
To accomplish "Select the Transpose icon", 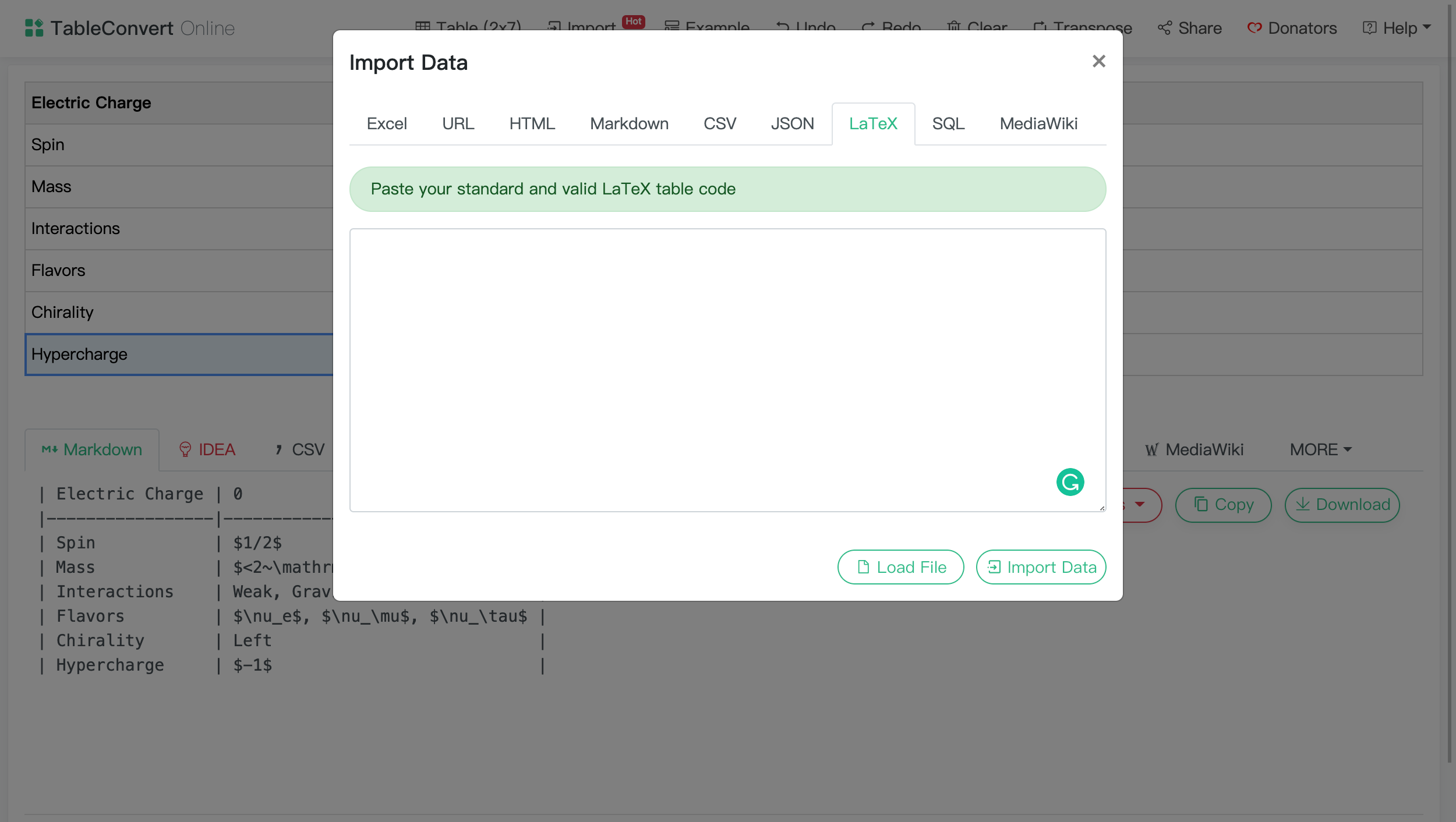I will [x=1040, y=26].
